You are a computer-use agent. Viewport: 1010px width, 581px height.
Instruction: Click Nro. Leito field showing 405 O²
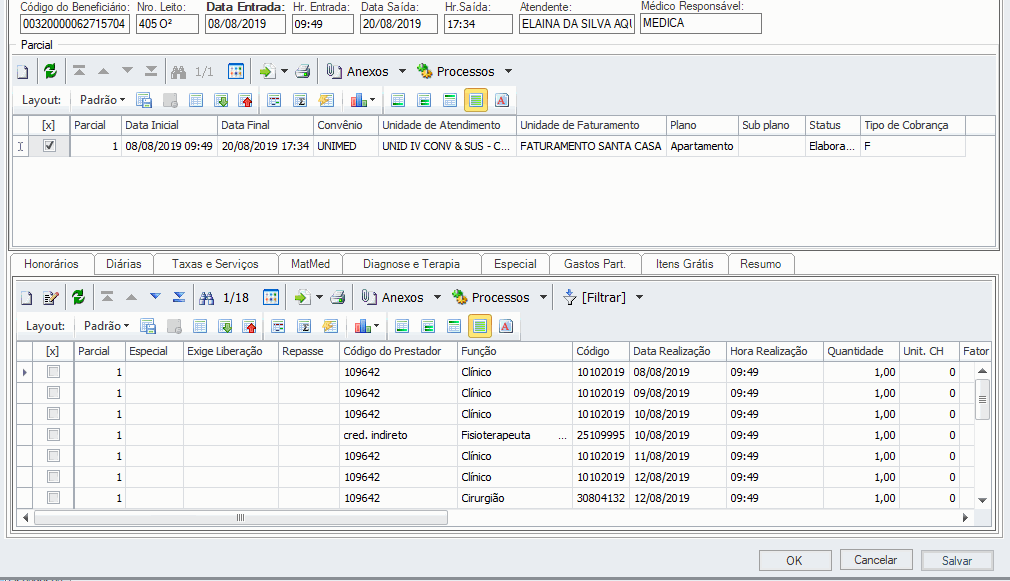pyautogui.click(x=167, y=24)
